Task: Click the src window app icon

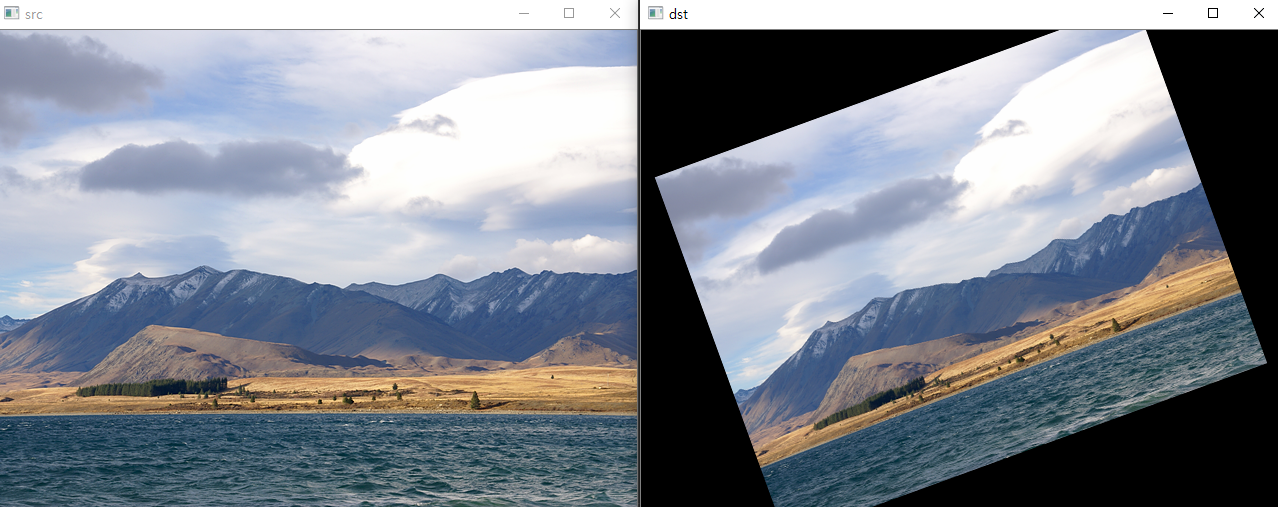Action: [12, 14]
